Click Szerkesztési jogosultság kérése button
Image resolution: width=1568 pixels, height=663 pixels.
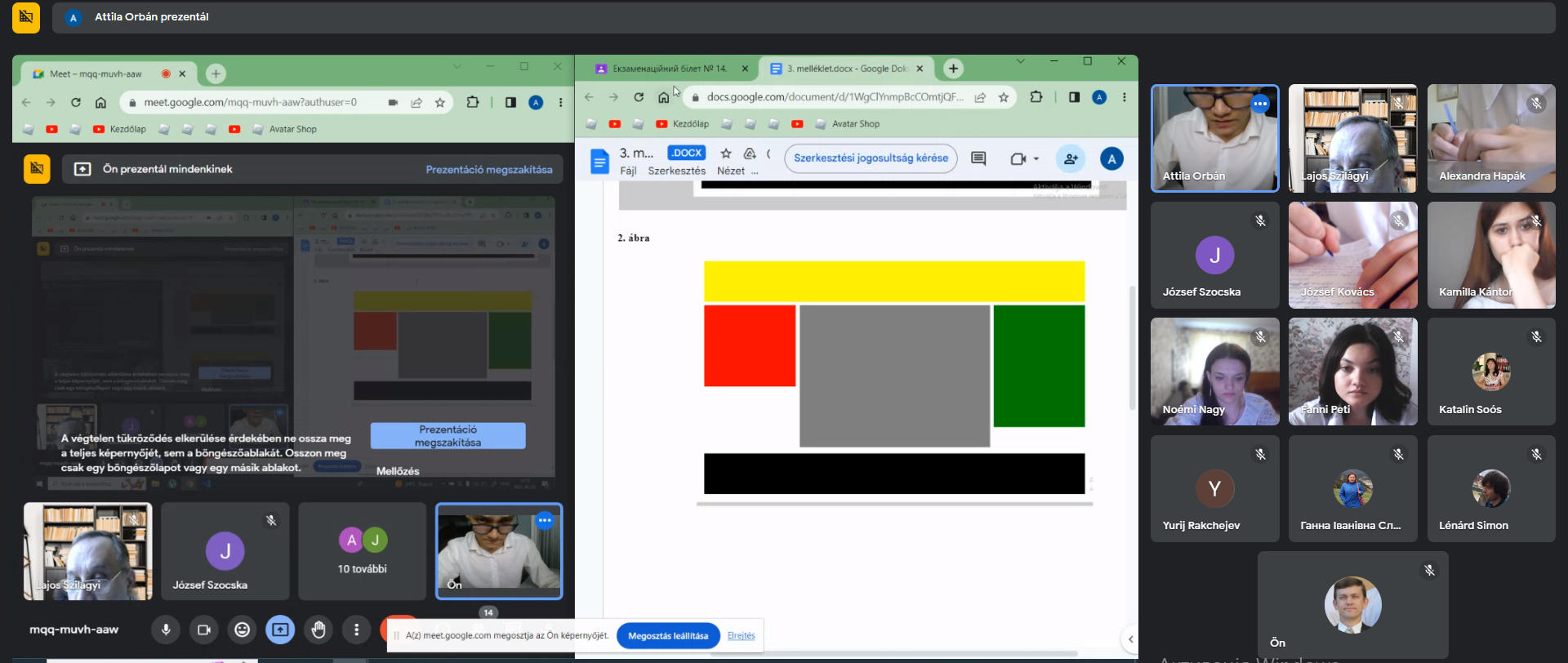tap(871, 158)
